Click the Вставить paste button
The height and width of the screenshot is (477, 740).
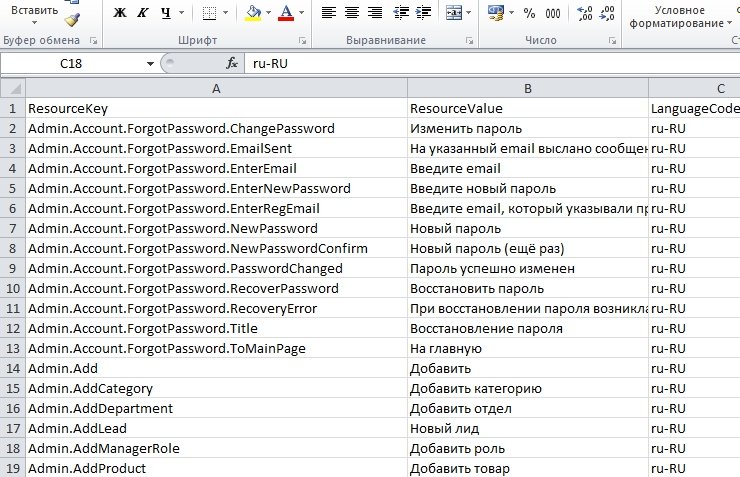34,9
